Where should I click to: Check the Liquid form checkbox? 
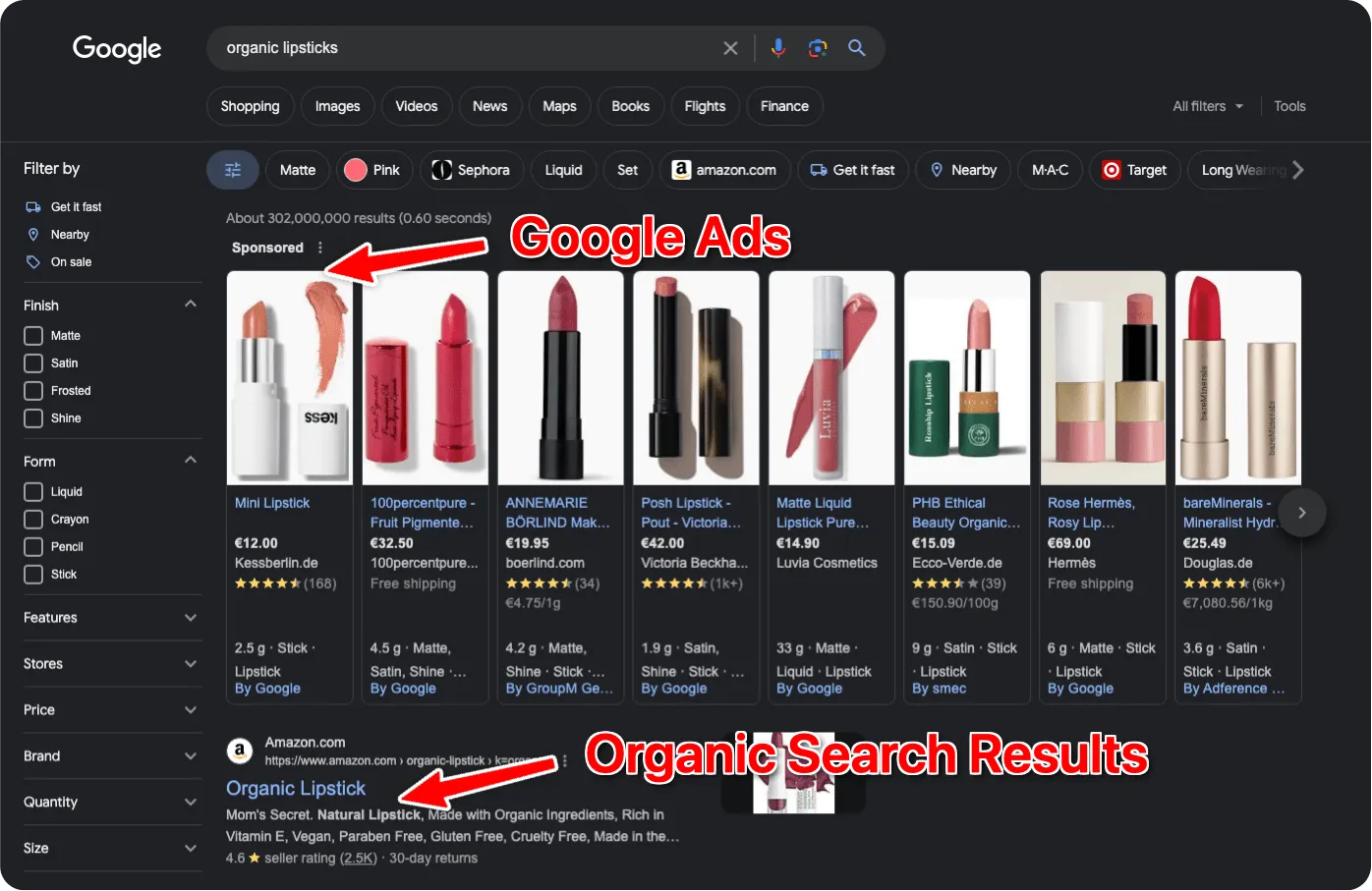[33, 492]
